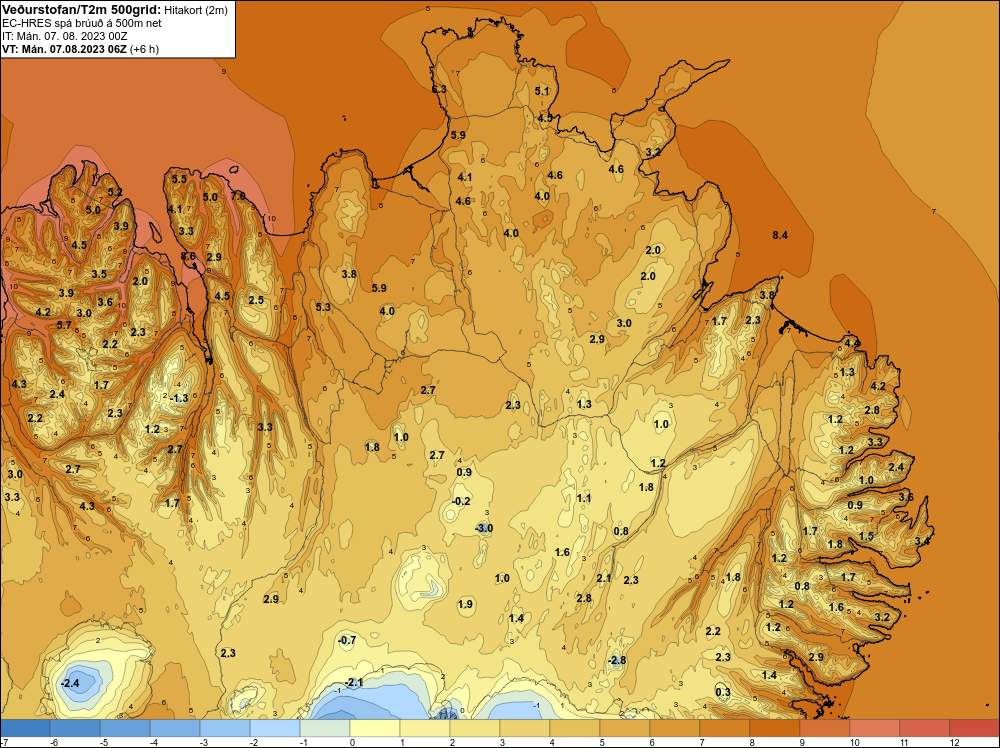1000x748 pixels.
Task: Select the 5.3 temperature label
Action: (323, 307)
